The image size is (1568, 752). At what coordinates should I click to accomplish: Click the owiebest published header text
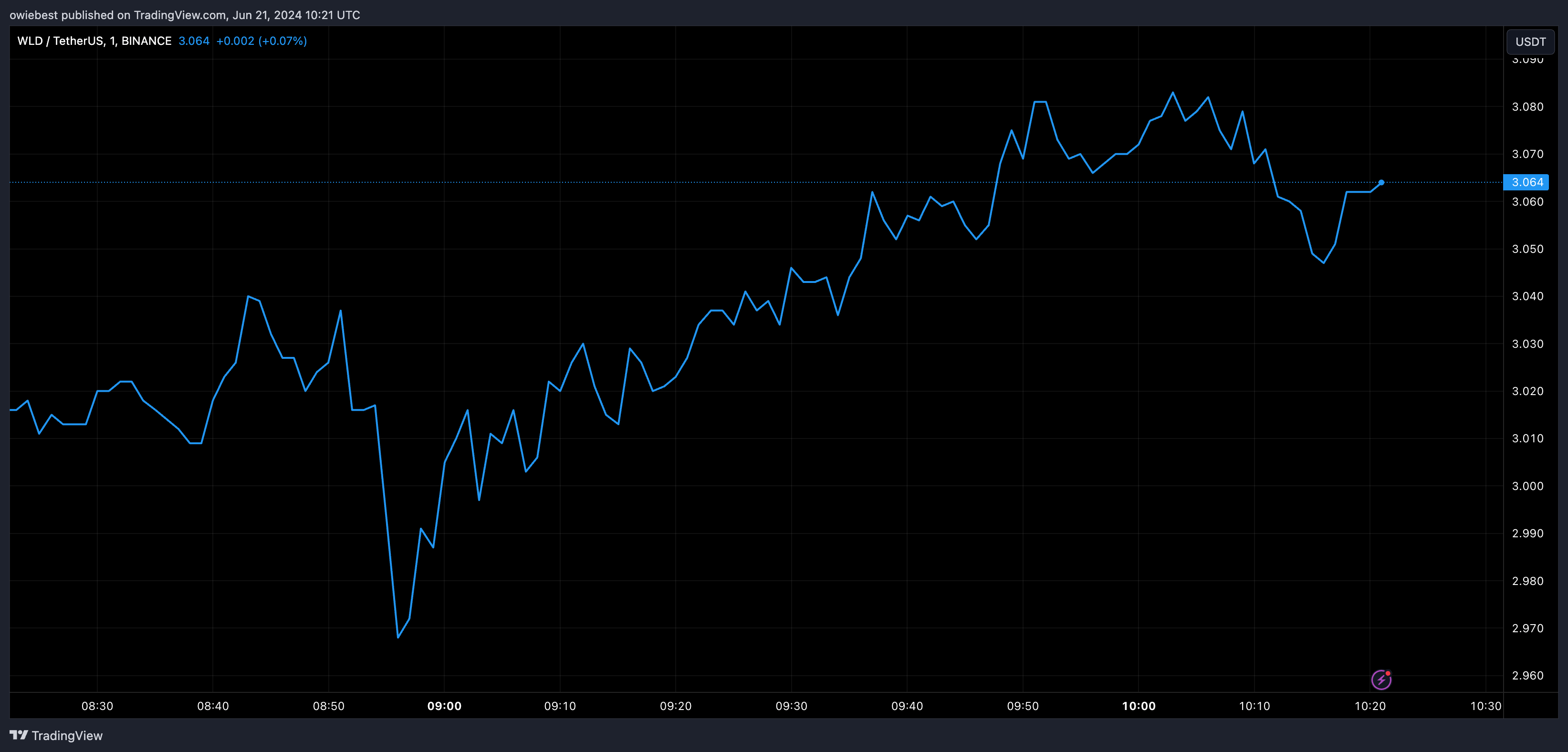185,15
